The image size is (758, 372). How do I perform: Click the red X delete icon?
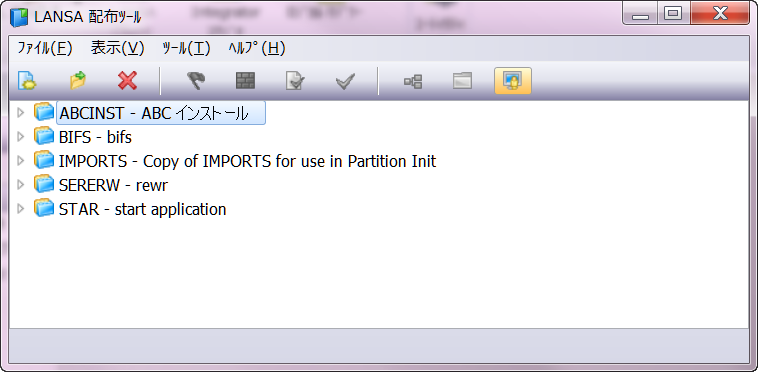(x=128, y=81)
